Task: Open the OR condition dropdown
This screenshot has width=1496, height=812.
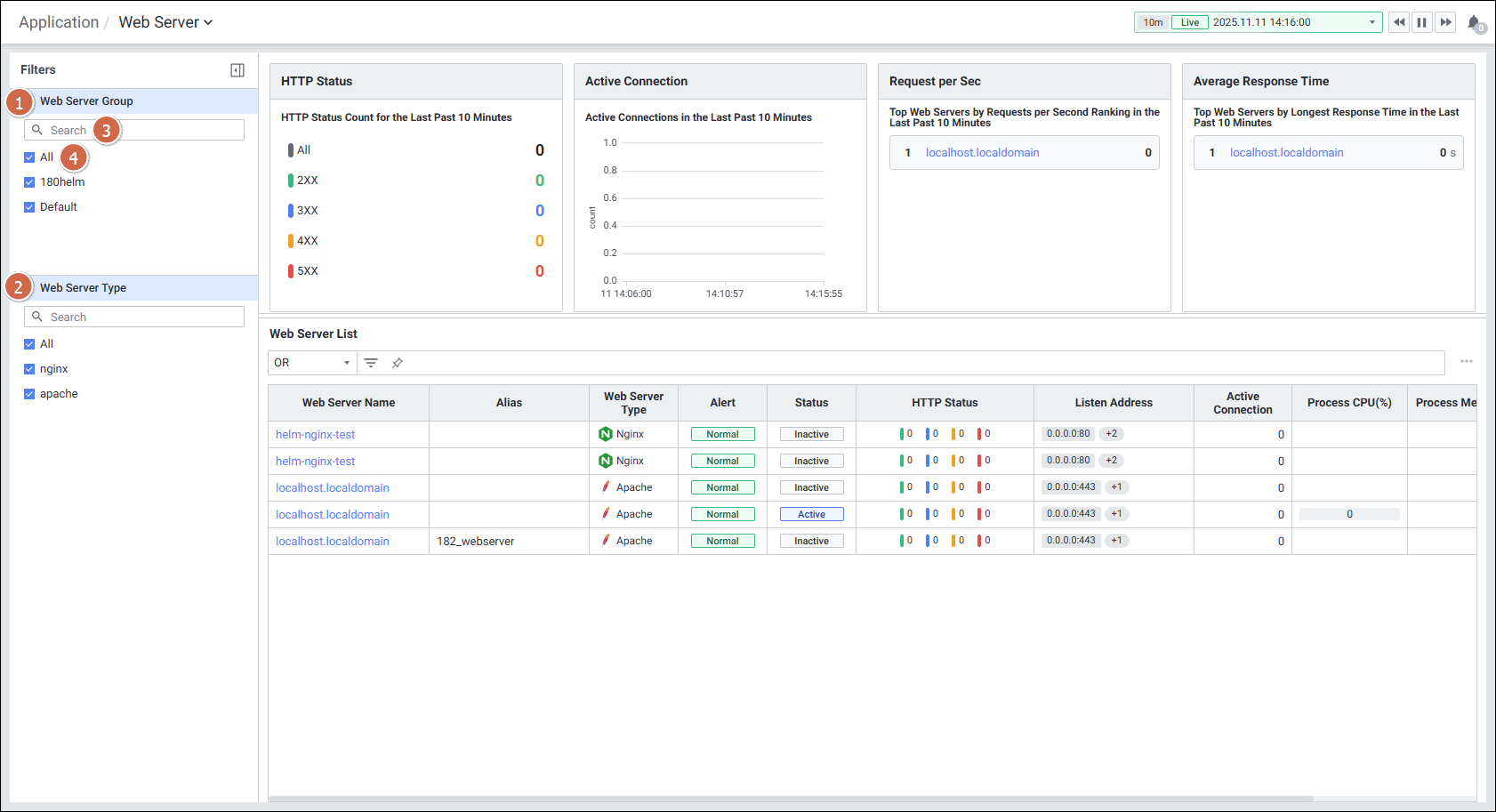Action: tap(311, 363)
